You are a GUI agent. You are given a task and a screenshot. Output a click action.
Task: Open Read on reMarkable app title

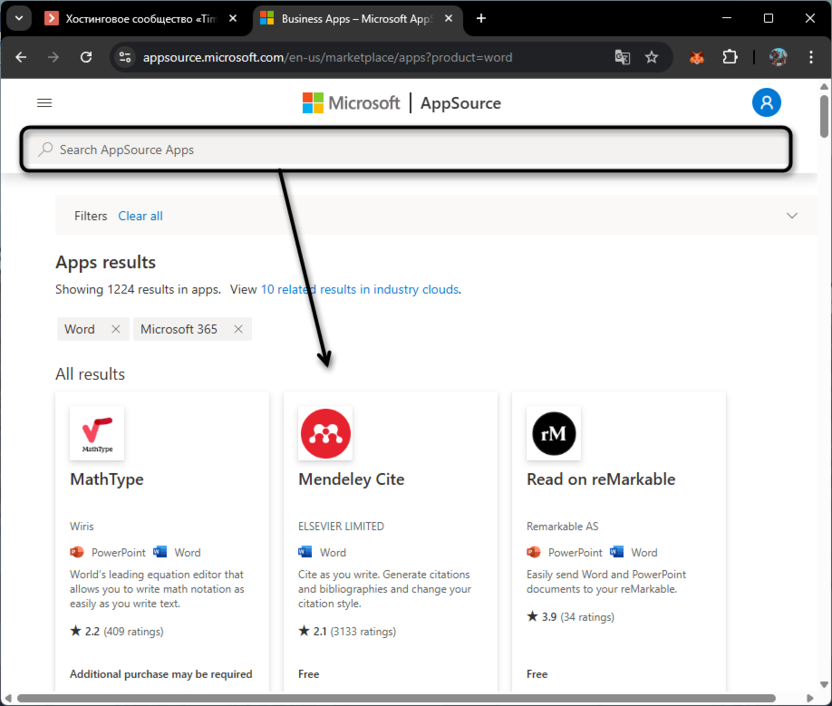click(x=601, y=480)
